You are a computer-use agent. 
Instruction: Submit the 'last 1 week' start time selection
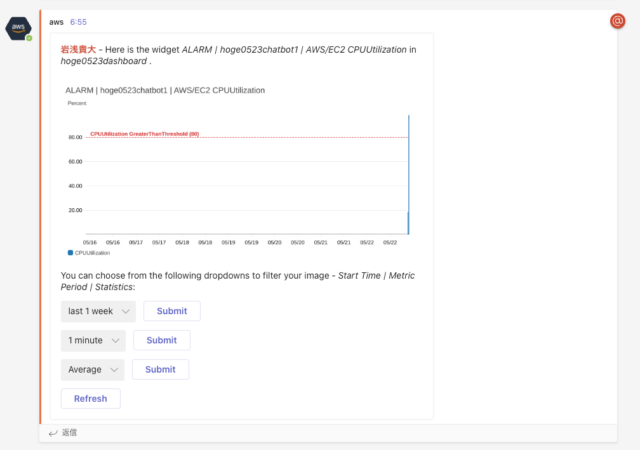(x=172, y=311)
